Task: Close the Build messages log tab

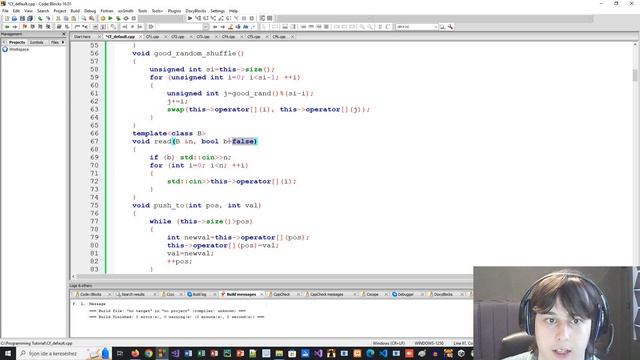Action: tap(262, 294)
